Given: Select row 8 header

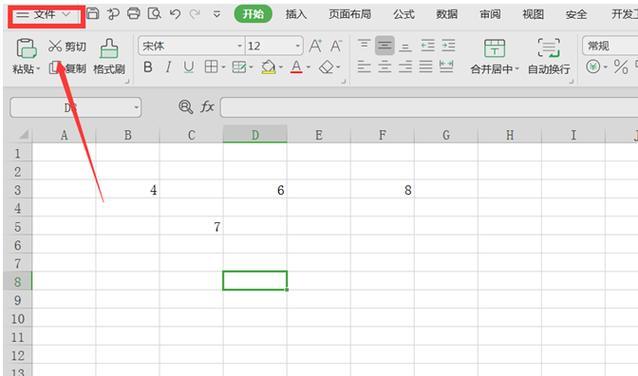Looking at the screenshot, I should [18, 281].
